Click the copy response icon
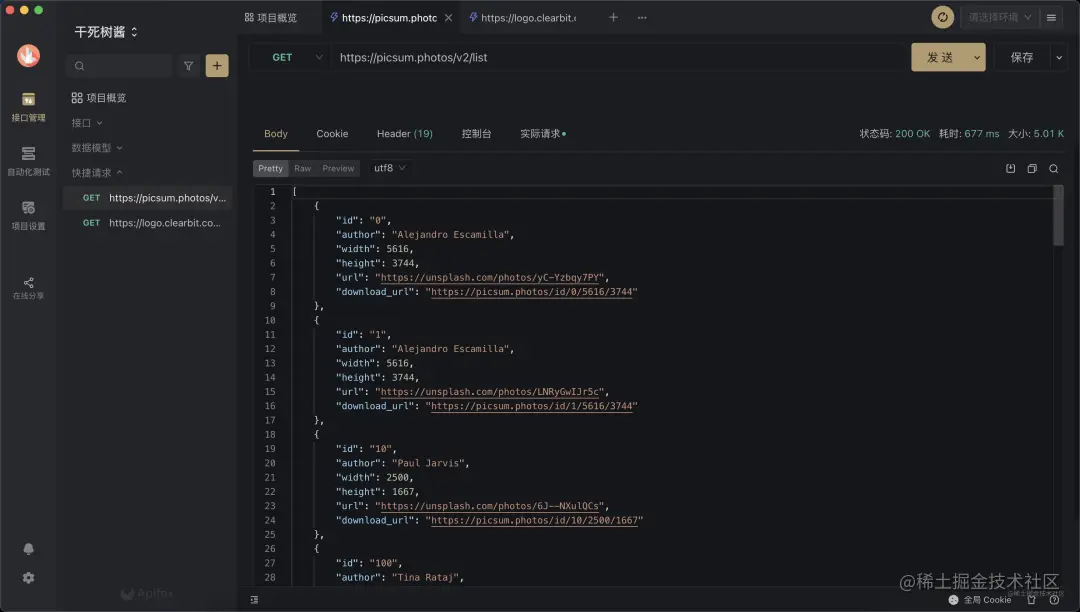This screenshot has height=612, width=1080. (x=1032, y=169)
